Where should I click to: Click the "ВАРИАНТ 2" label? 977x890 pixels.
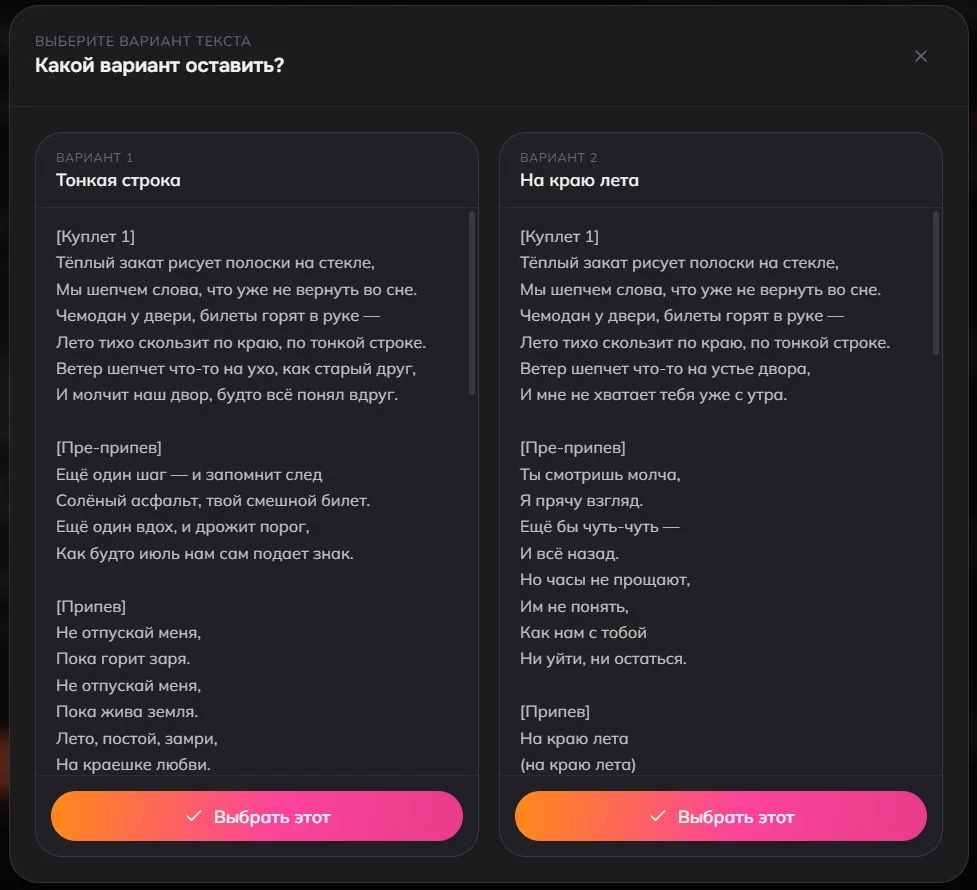click(x=558, y=157)
